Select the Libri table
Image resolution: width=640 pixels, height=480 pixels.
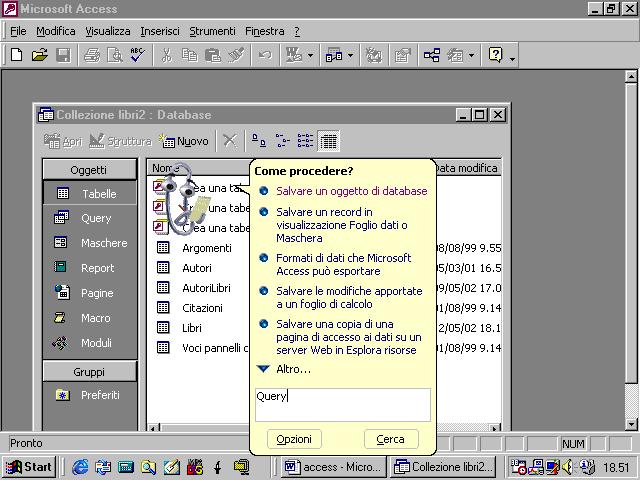pos(180,328)
